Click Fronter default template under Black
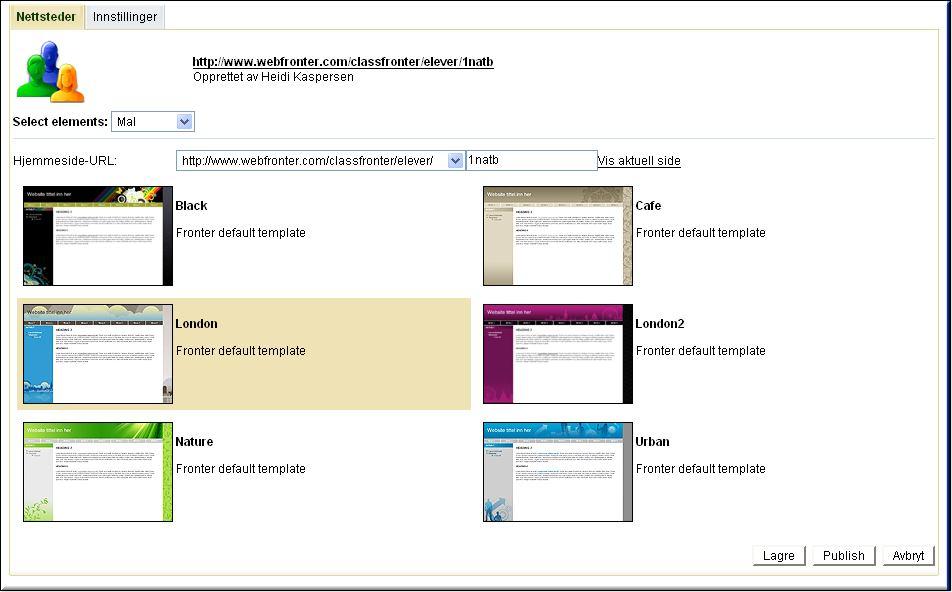This screenshot has height=592, width=952. coord(240,233)
